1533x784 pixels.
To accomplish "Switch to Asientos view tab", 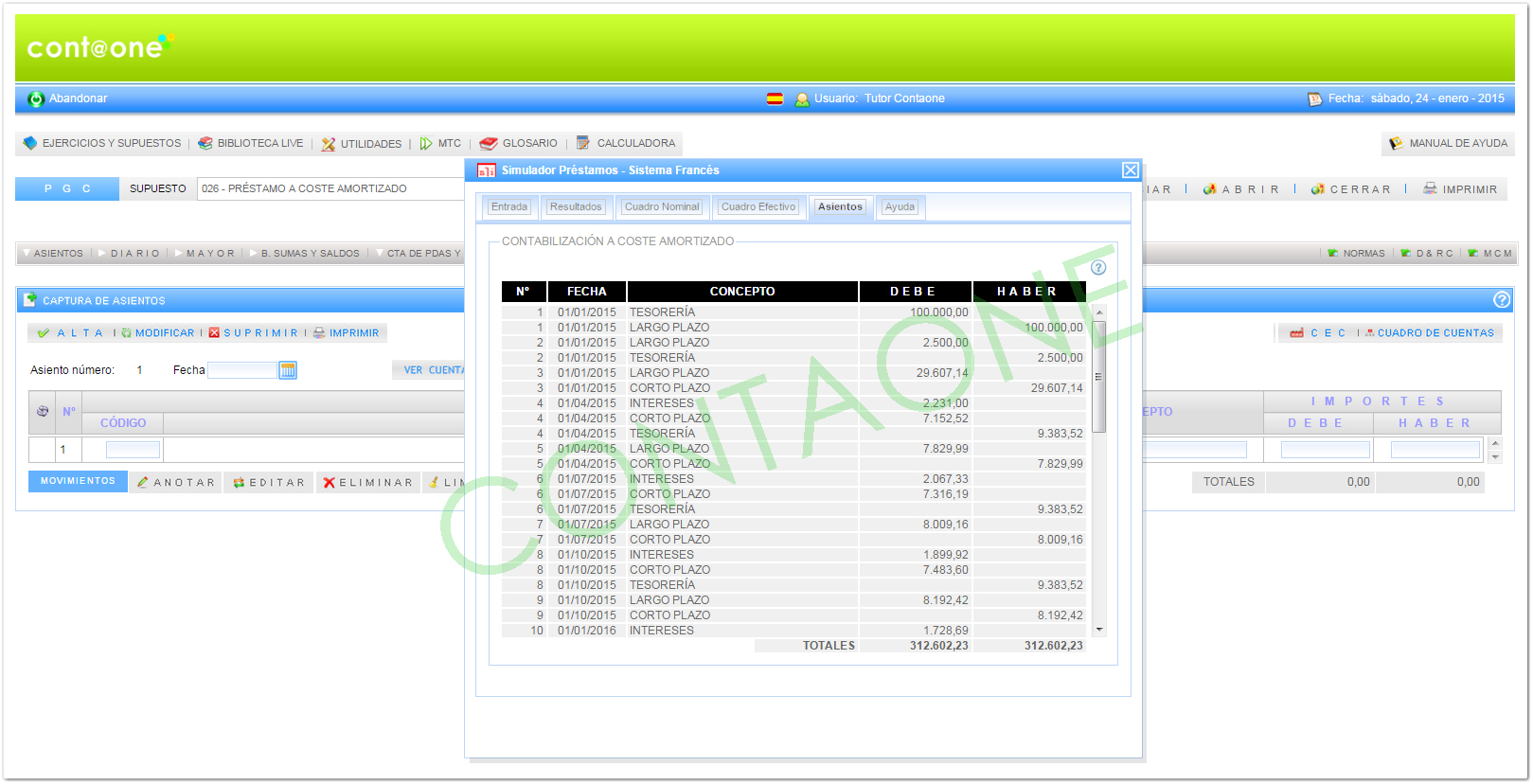I will pyautogui.click(x=53, y=254).
